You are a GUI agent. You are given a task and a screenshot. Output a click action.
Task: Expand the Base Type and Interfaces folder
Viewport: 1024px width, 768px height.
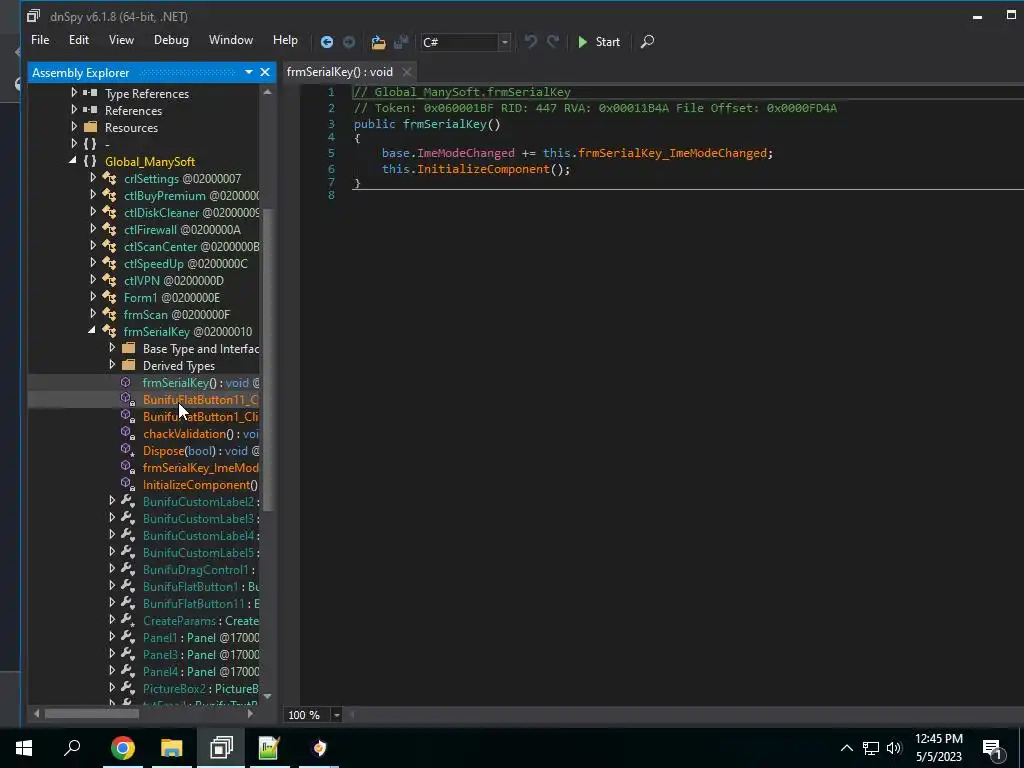click(112, 348)
